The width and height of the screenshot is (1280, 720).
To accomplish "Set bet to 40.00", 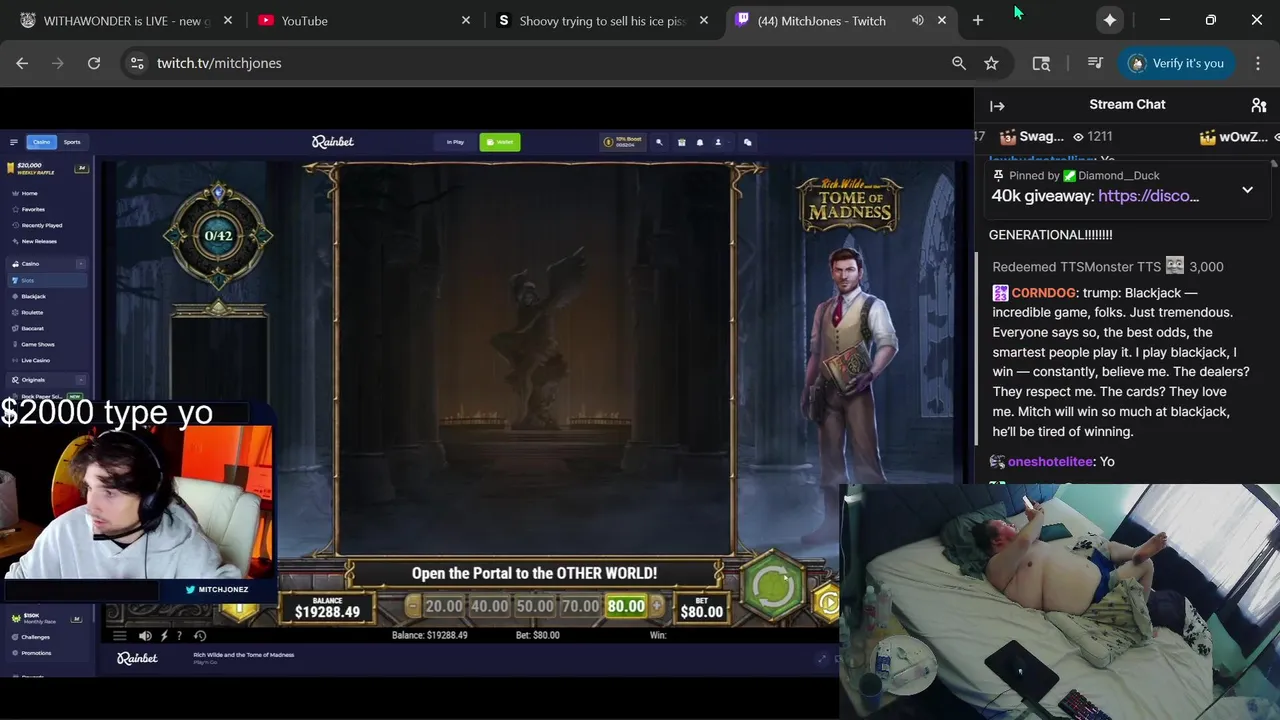I will tap(489, 606).
